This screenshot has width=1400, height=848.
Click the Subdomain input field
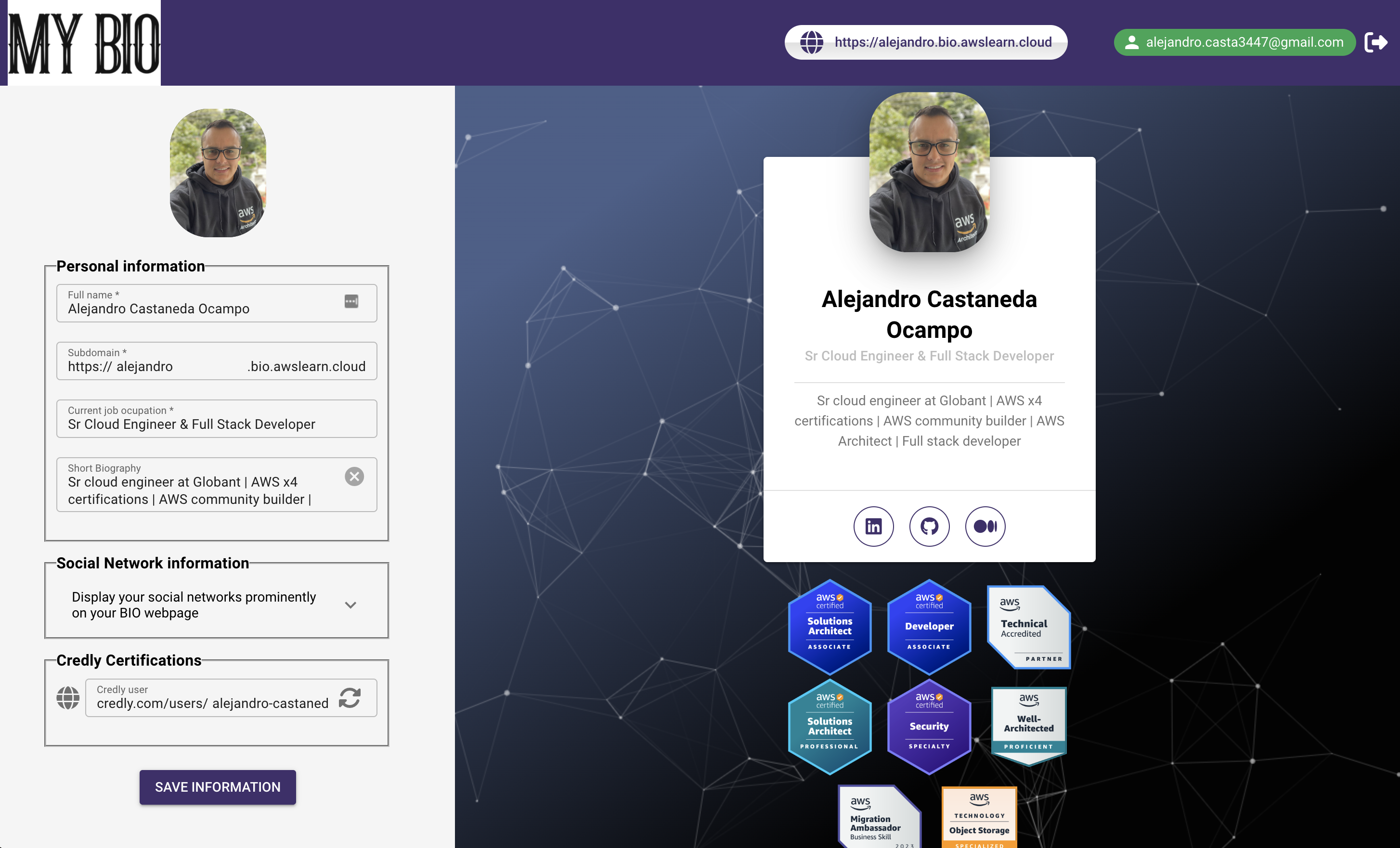[x=217, y=360]
